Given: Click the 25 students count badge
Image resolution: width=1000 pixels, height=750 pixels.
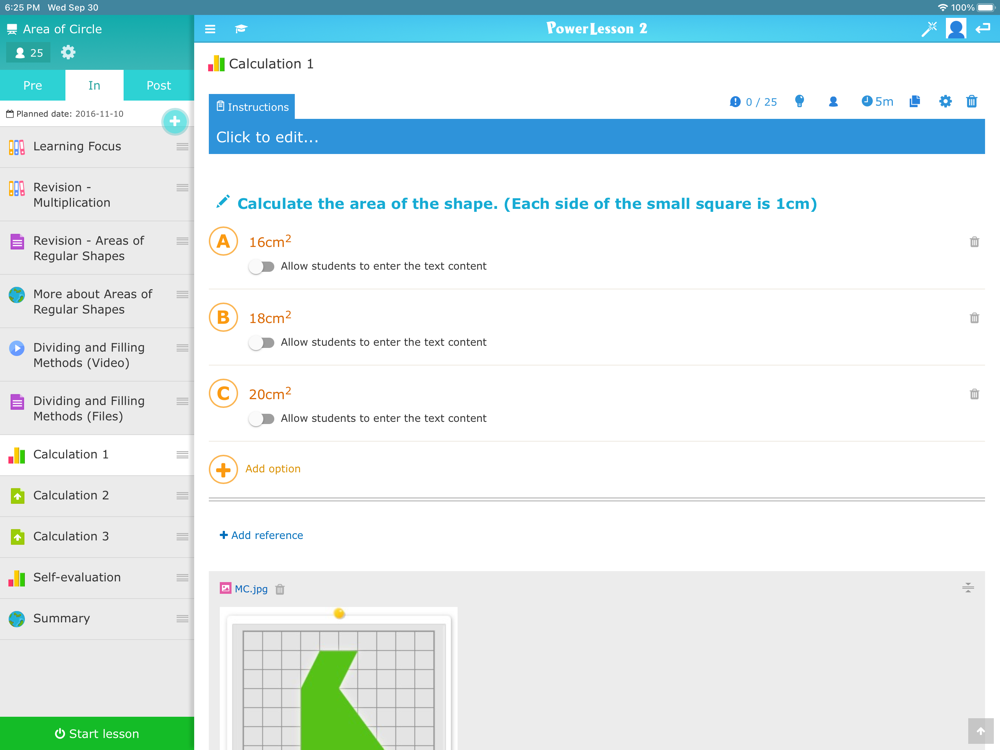Looking at the screenshot, I should click(x=29, y=53).
